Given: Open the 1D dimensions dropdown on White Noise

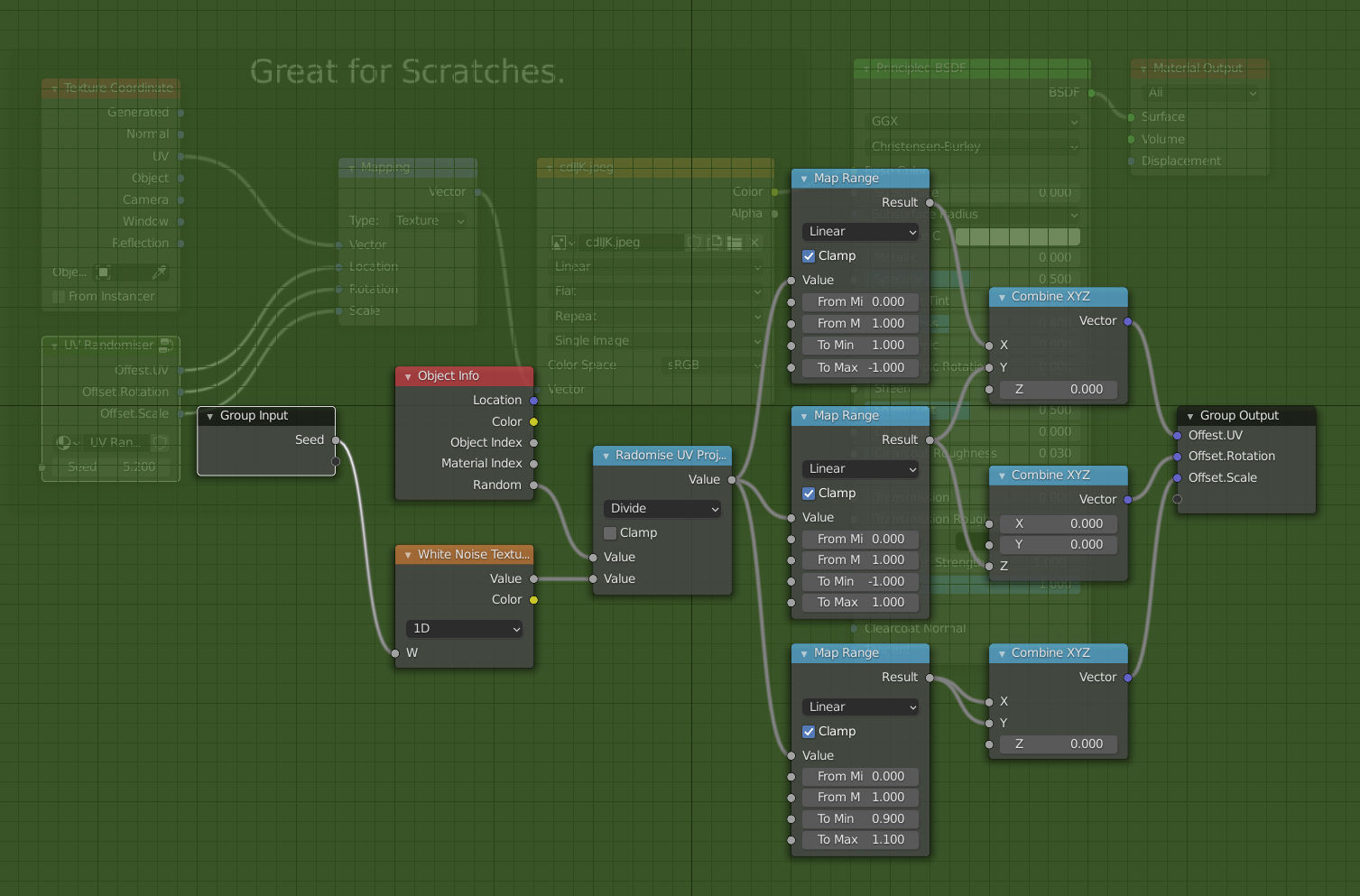Looking at the screenshot, I should (x=464, y=629).
